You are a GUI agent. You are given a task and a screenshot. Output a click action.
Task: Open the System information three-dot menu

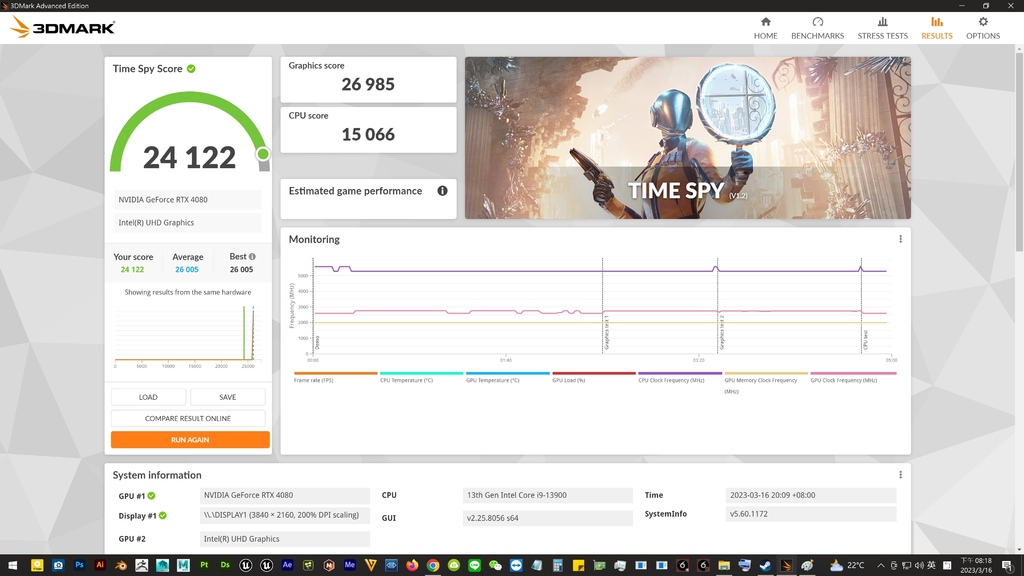click(900, 475)
